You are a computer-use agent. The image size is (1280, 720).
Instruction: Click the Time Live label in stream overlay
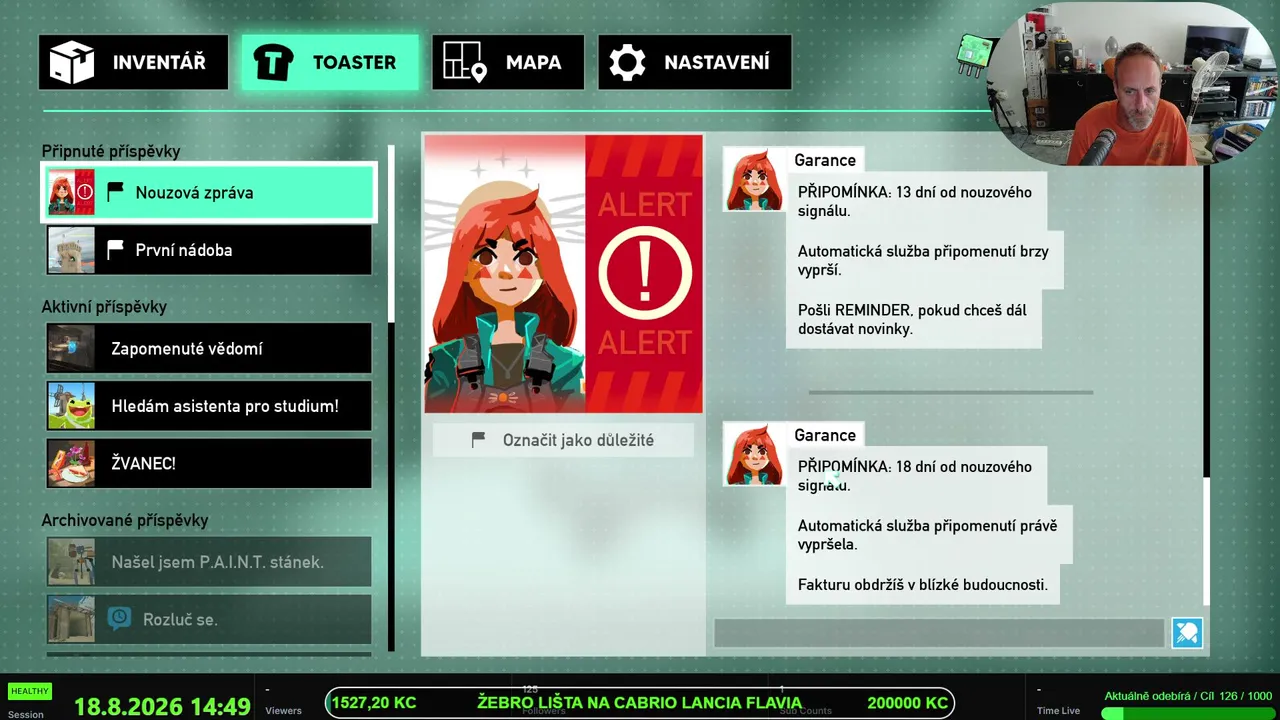tap(1058, 711)
